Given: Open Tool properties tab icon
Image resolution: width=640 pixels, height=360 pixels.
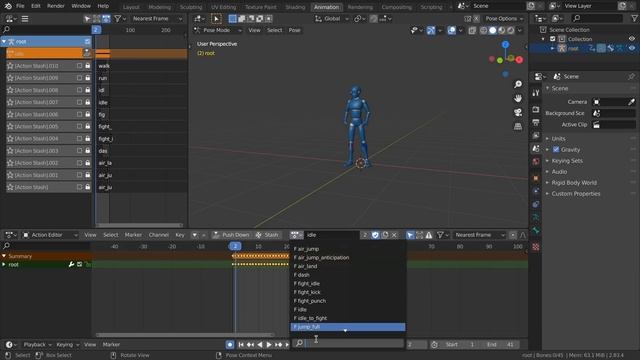Looking at the screenshot, I should 536,93.
